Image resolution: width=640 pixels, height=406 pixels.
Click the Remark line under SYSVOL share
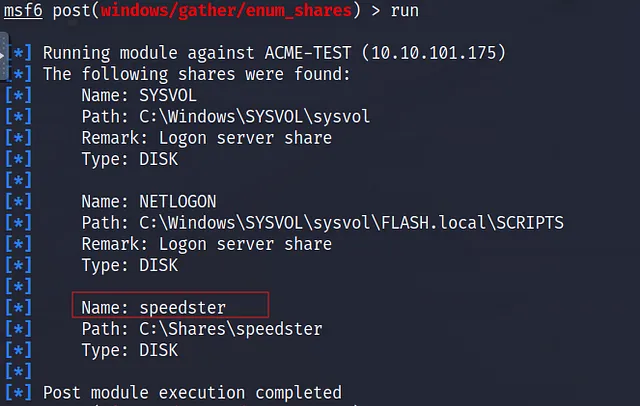tap(207, 138)
